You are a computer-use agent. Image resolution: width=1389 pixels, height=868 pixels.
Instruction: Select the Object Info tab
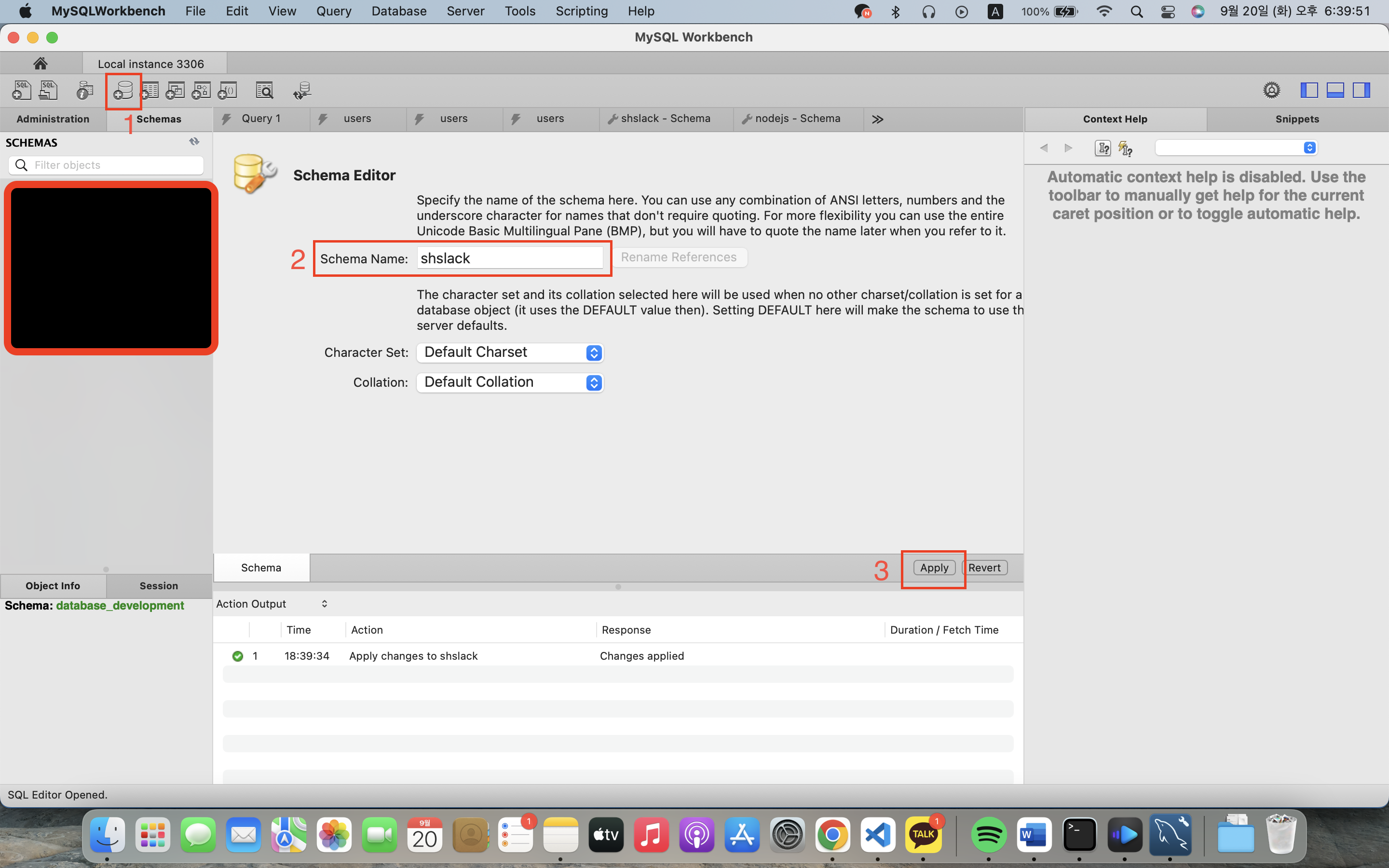tap(53, 585)
